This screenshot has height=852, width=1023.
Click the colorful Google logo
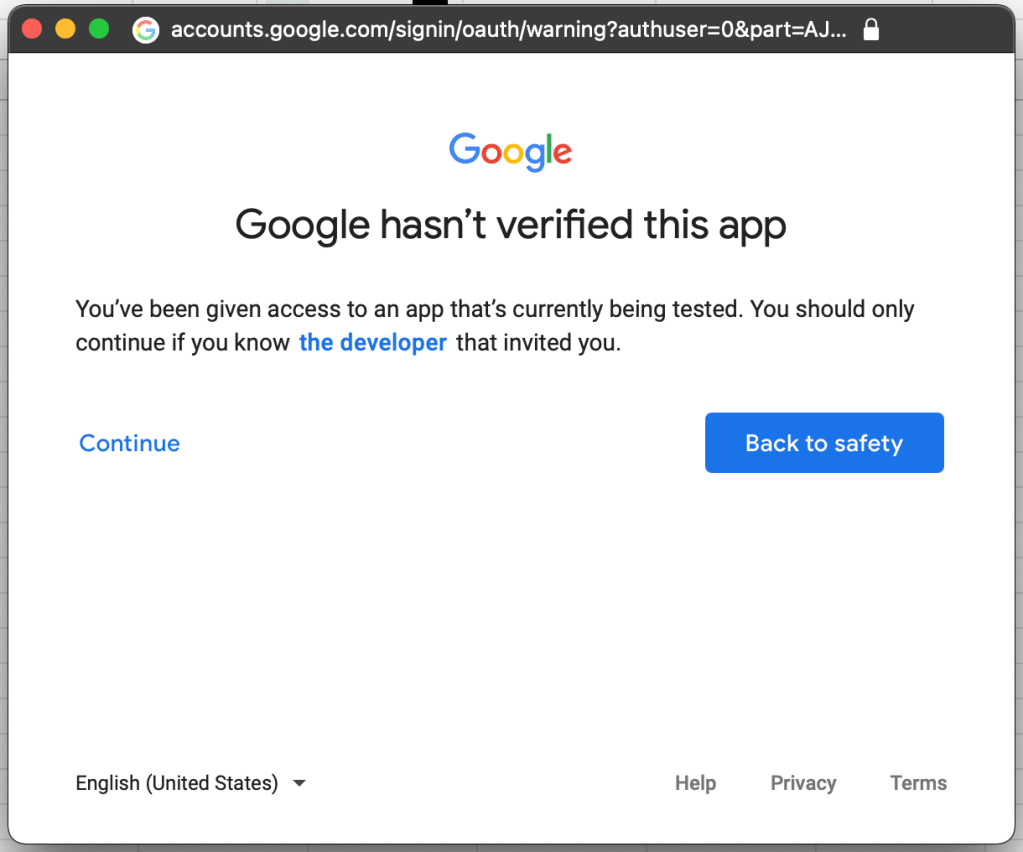point(510,151)
